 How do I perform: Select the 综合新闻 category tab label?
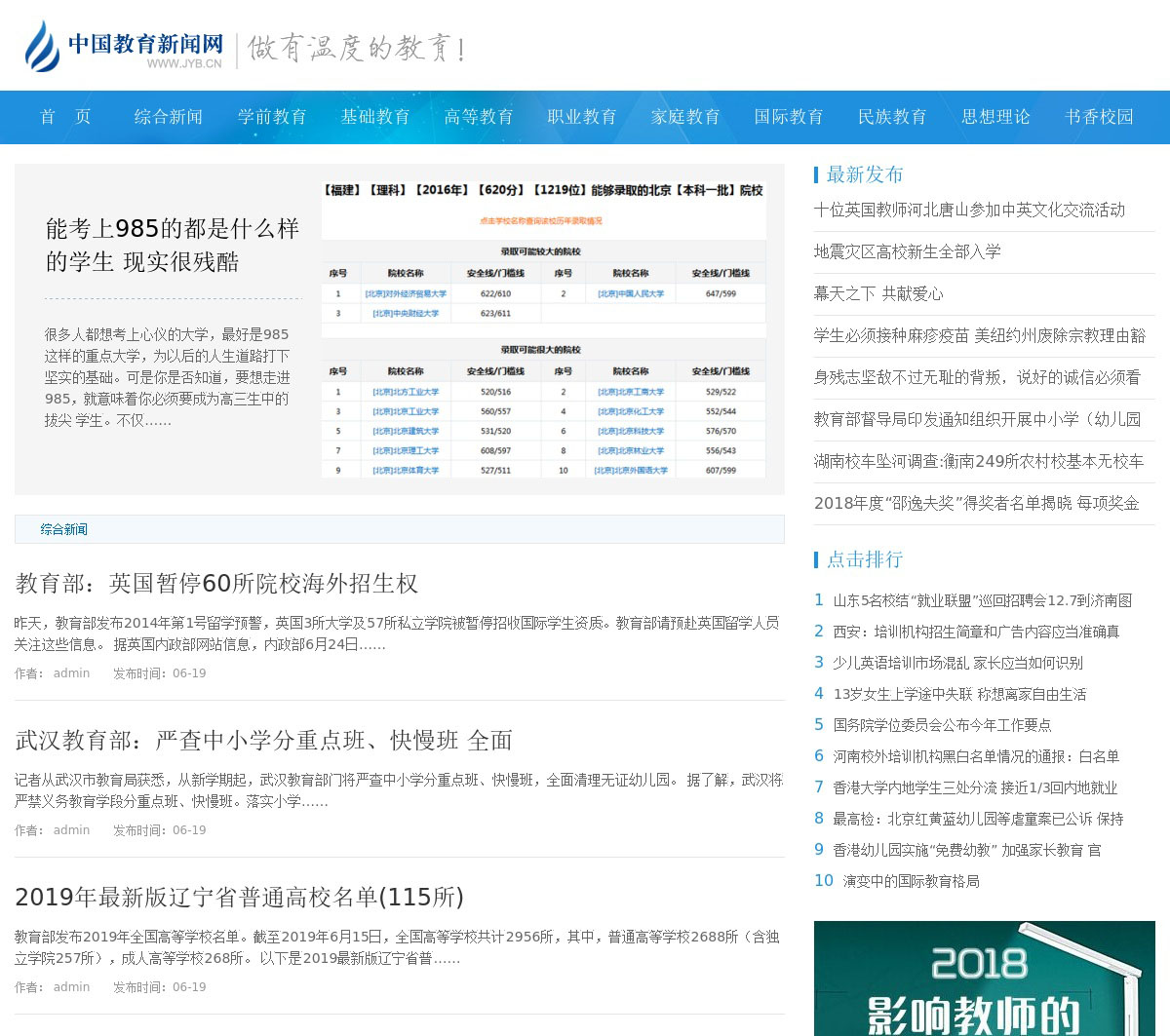coord(64,529)
